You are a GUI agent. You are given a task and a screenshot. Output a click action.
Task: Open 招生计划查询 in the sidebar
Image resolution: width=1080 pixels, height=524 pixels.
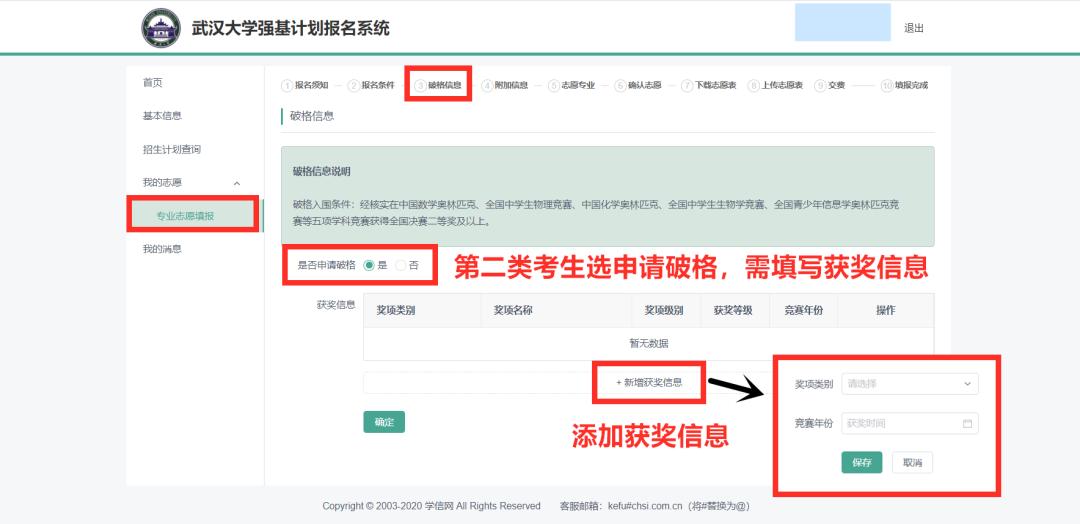172,149
